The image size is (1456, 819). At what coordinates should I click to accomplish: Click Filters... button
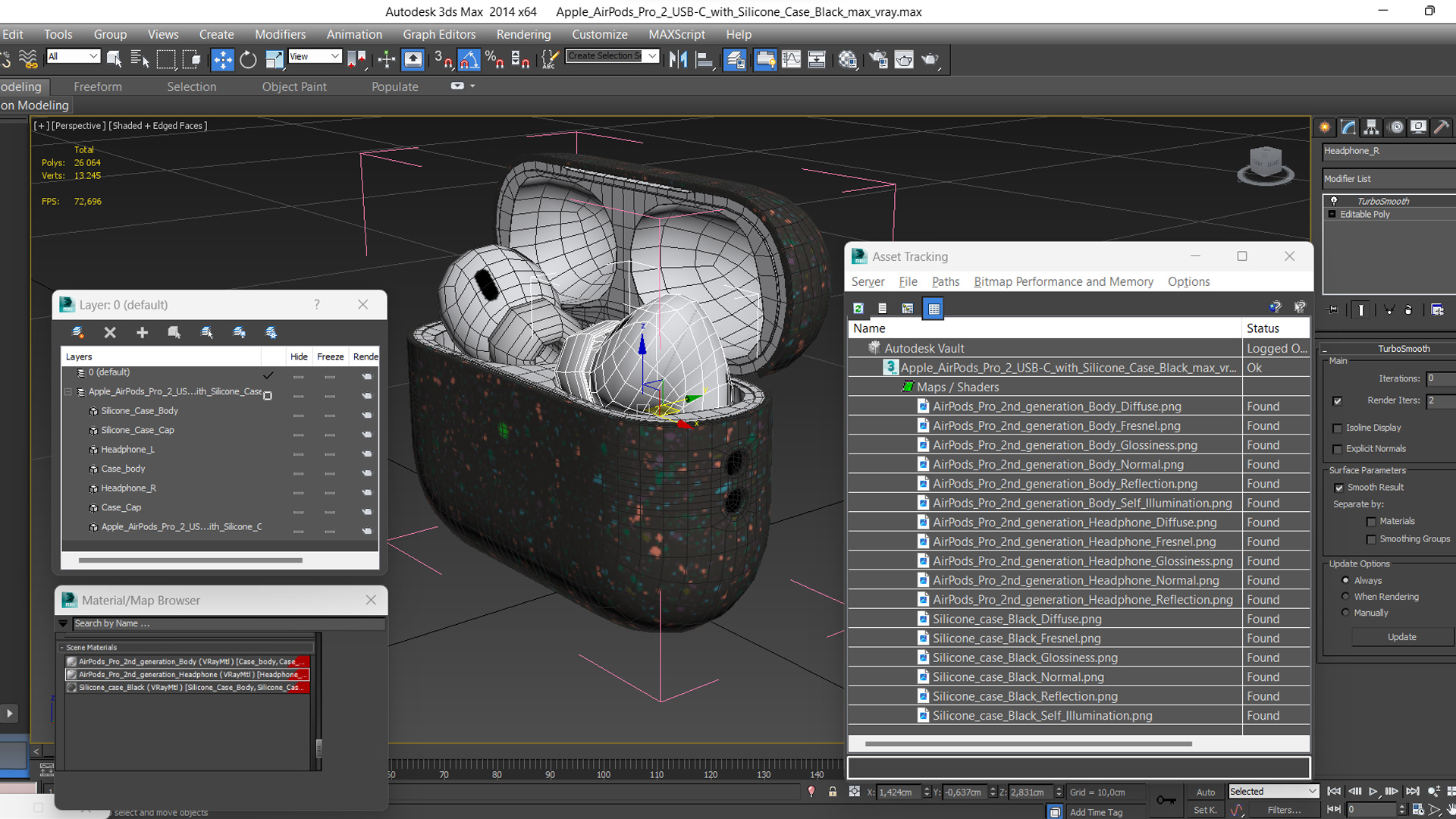pos(1284,810)
